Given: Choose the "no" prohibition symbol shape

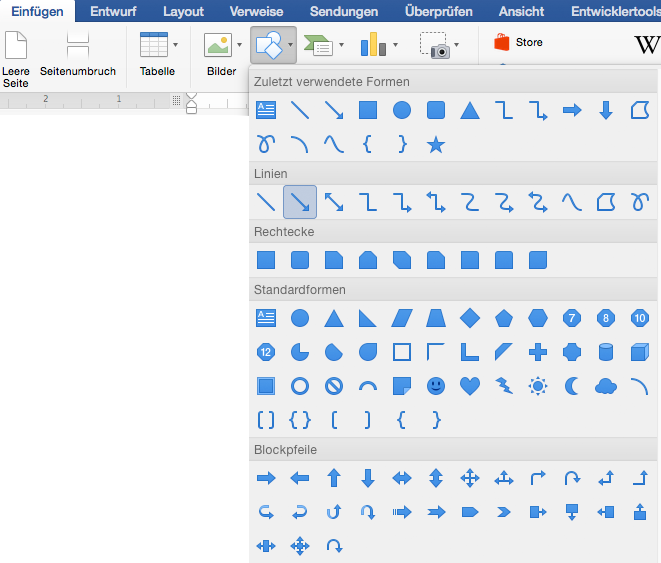Looking at the screenshot, I should point(334,385).
